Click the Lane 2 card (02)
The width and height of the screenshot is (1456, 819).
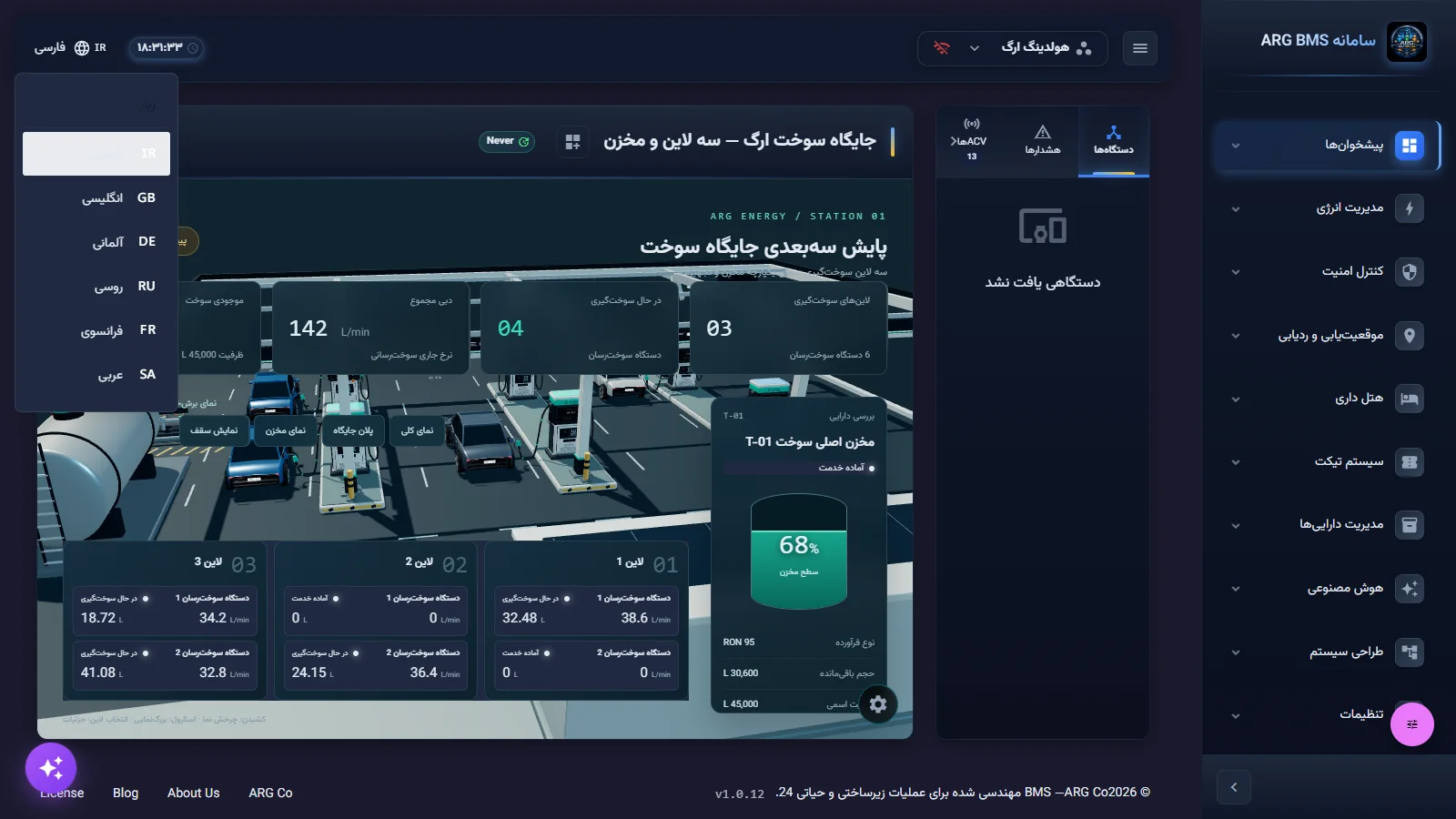[x=376, y=622]
